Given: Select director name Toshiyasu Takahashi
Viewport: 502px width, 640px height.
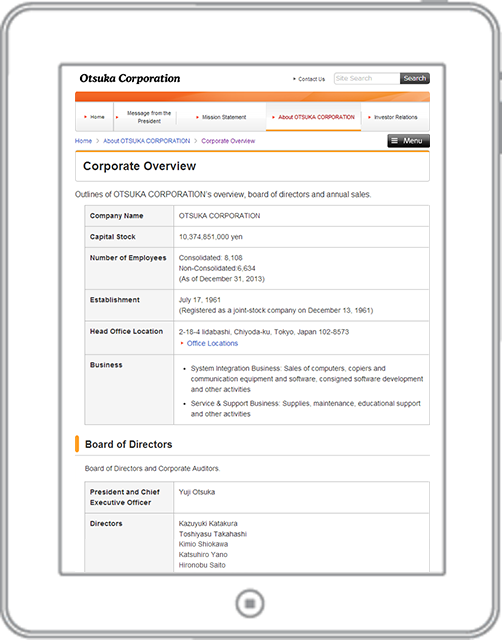Looking at the screenshot, I should (213, 534).
